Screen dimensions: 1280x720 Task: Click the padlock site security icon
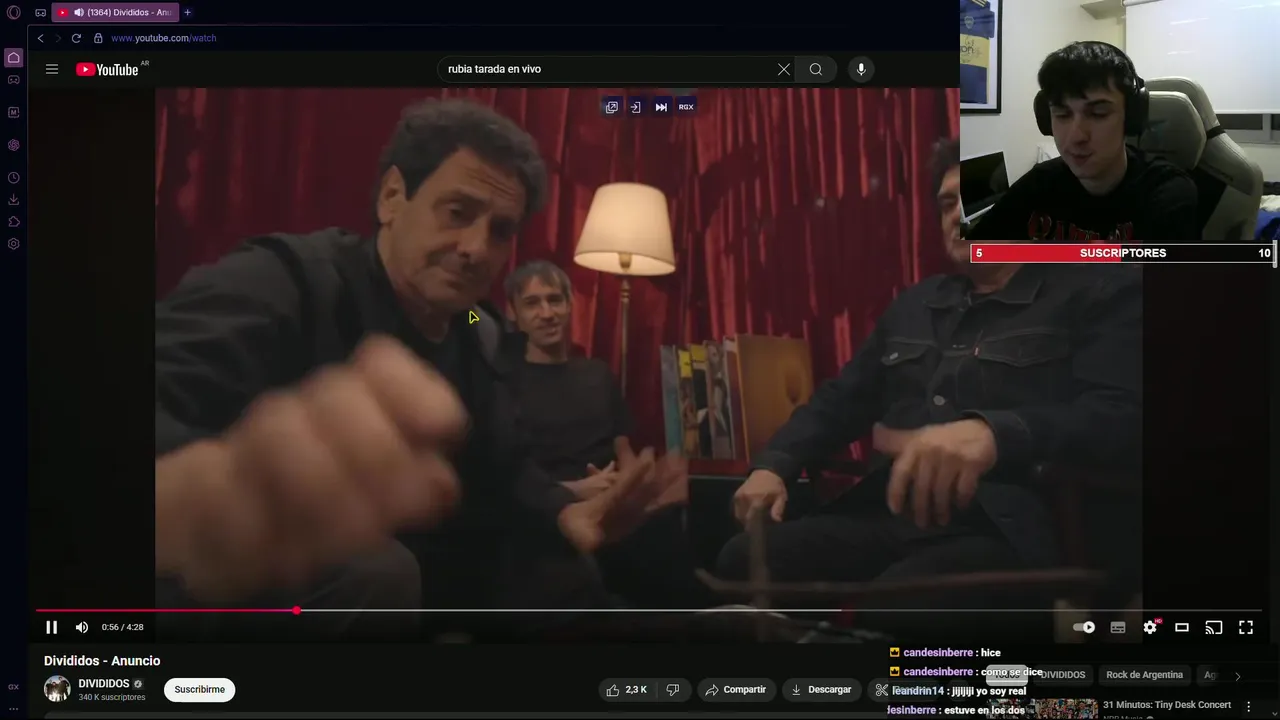(98, 38)
